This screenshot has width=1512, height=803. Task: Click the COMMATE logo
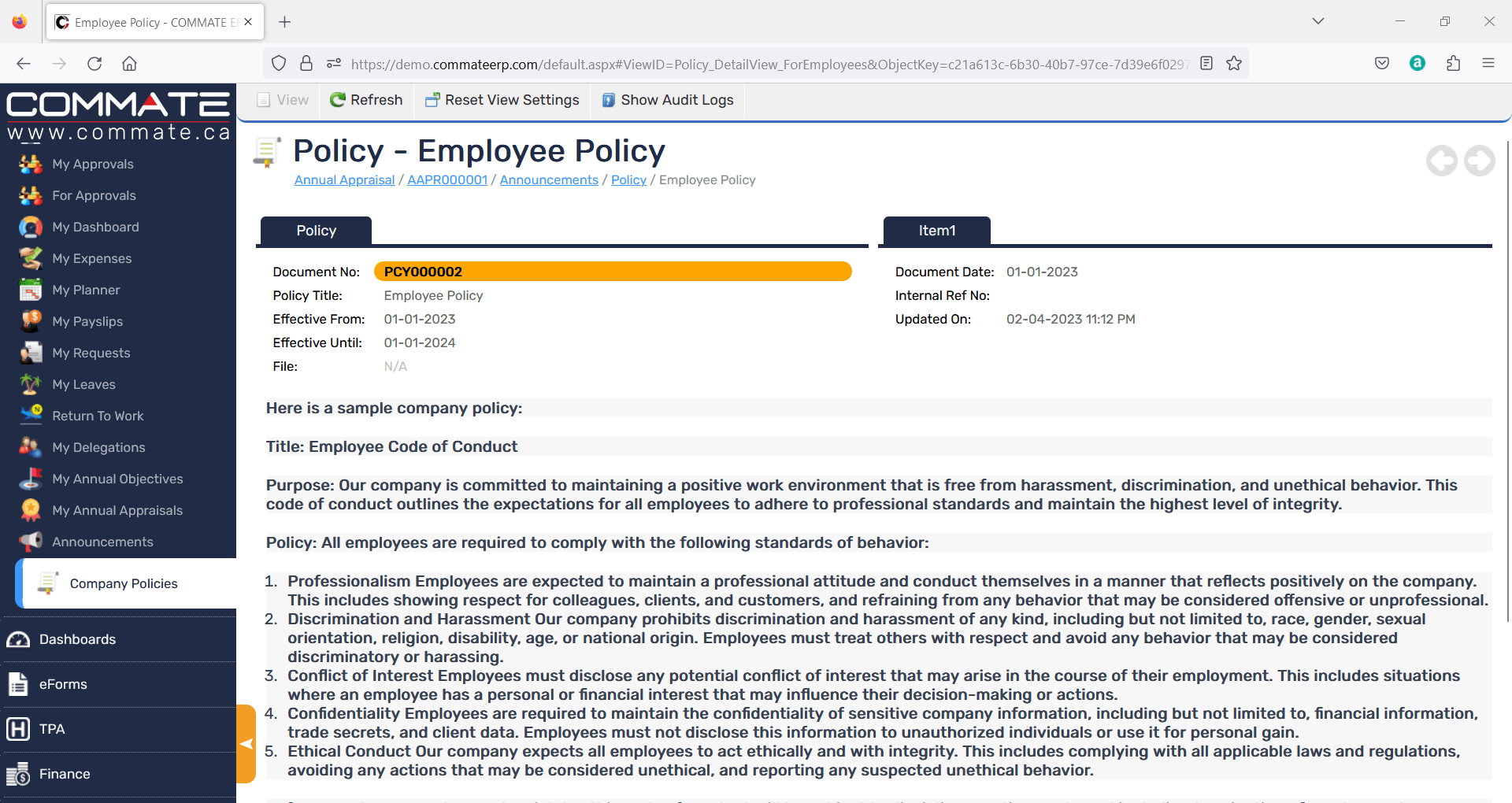pyautogui.click(x=118, y=115)
